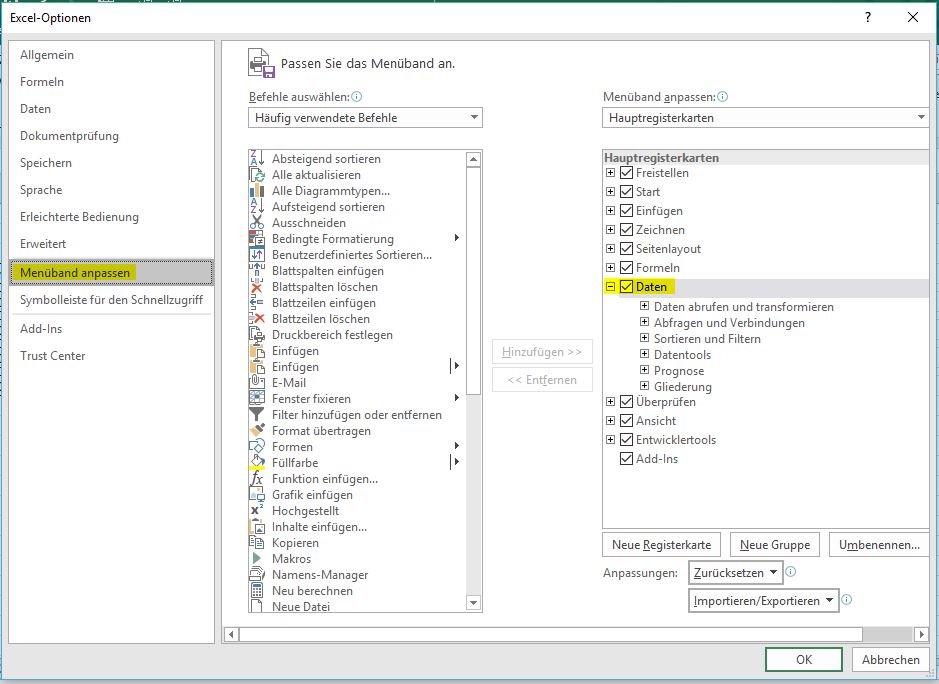Click the Funktion einfügen fx icon
Viewport: 939px width, 684px height.
point(256,479)
